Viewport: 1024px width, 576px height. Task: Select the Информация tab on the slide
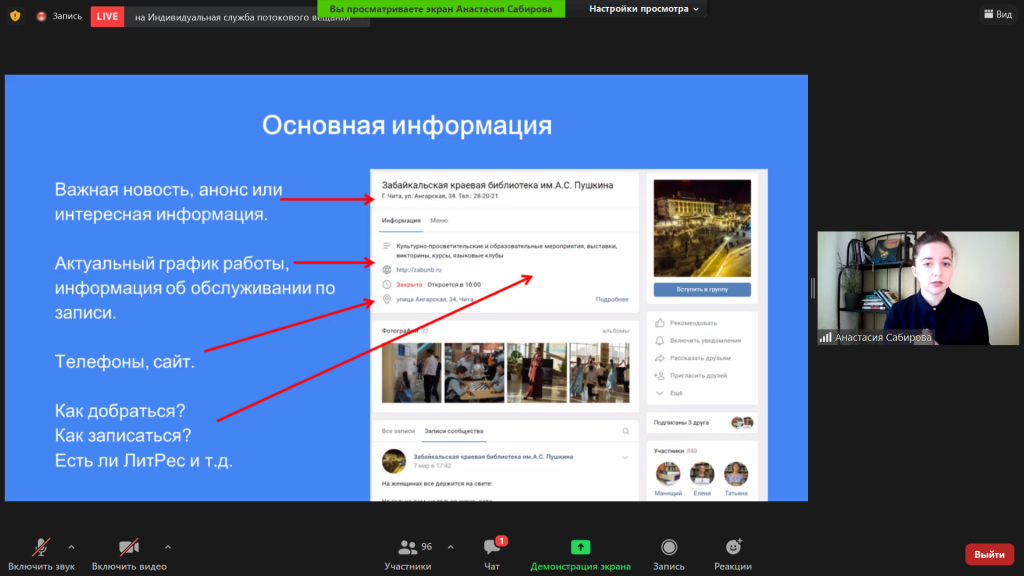[401, 220]
